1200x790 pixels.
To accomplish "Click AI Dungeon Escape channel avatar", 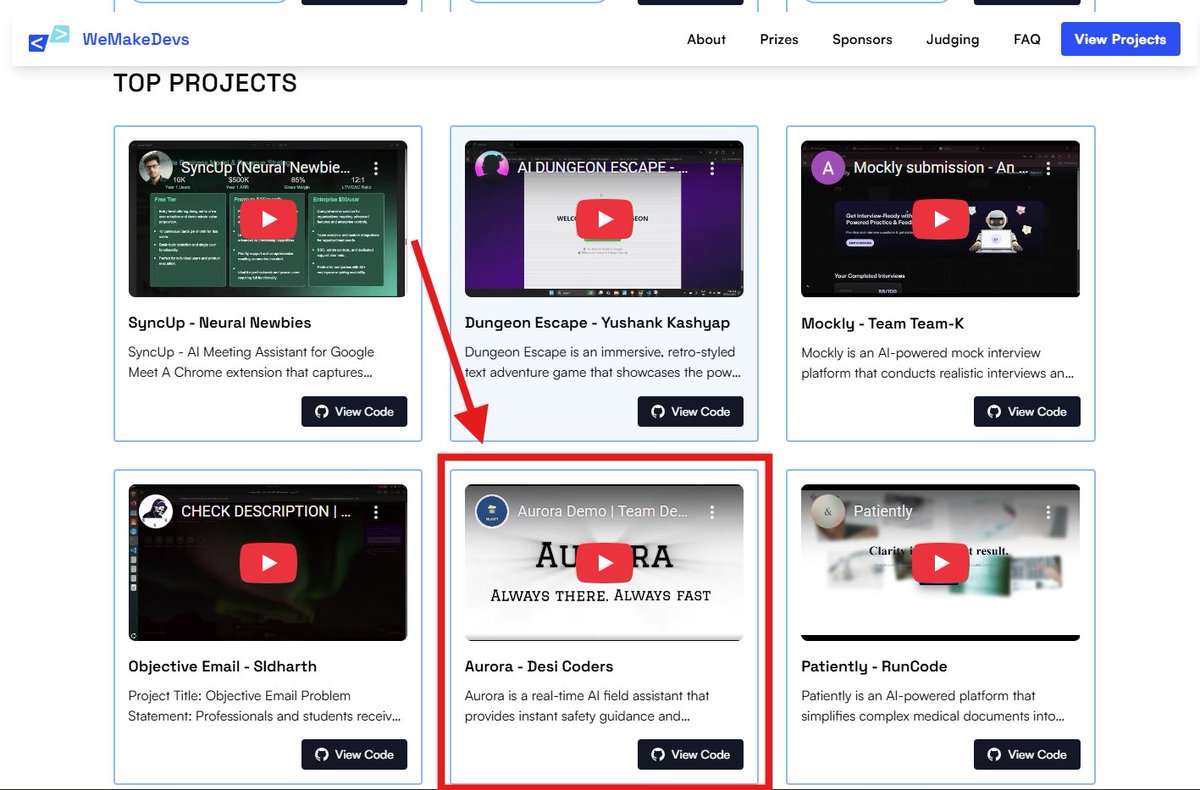I will (491, 168).
